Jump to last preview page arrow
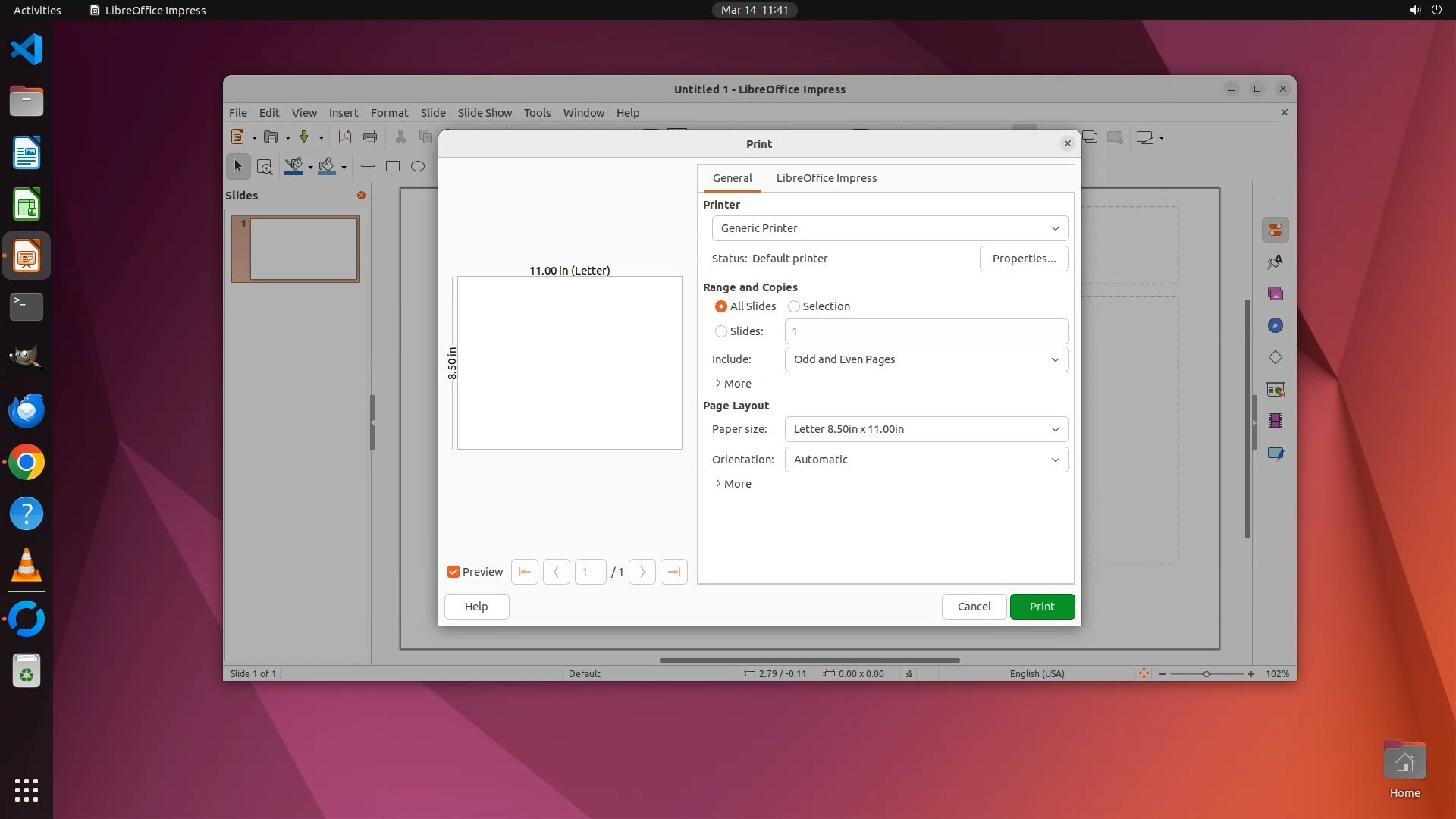This screenshot has height=819, width=1456. 674,572
